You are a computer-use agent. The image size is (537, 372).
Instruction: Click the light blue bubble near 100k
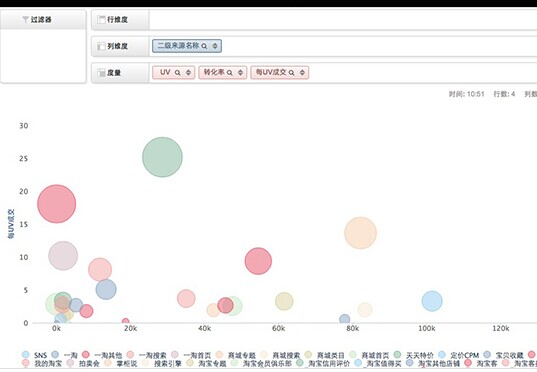click(432, 301)
